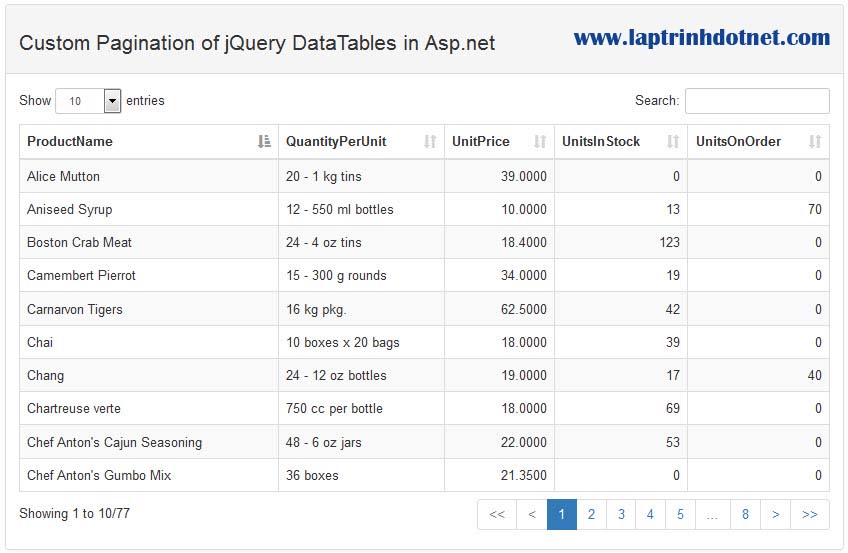The width and height of the screenshot is (848, 553).
Task: Click the '36 boxes' cell
Action: [x=361, y=475]
